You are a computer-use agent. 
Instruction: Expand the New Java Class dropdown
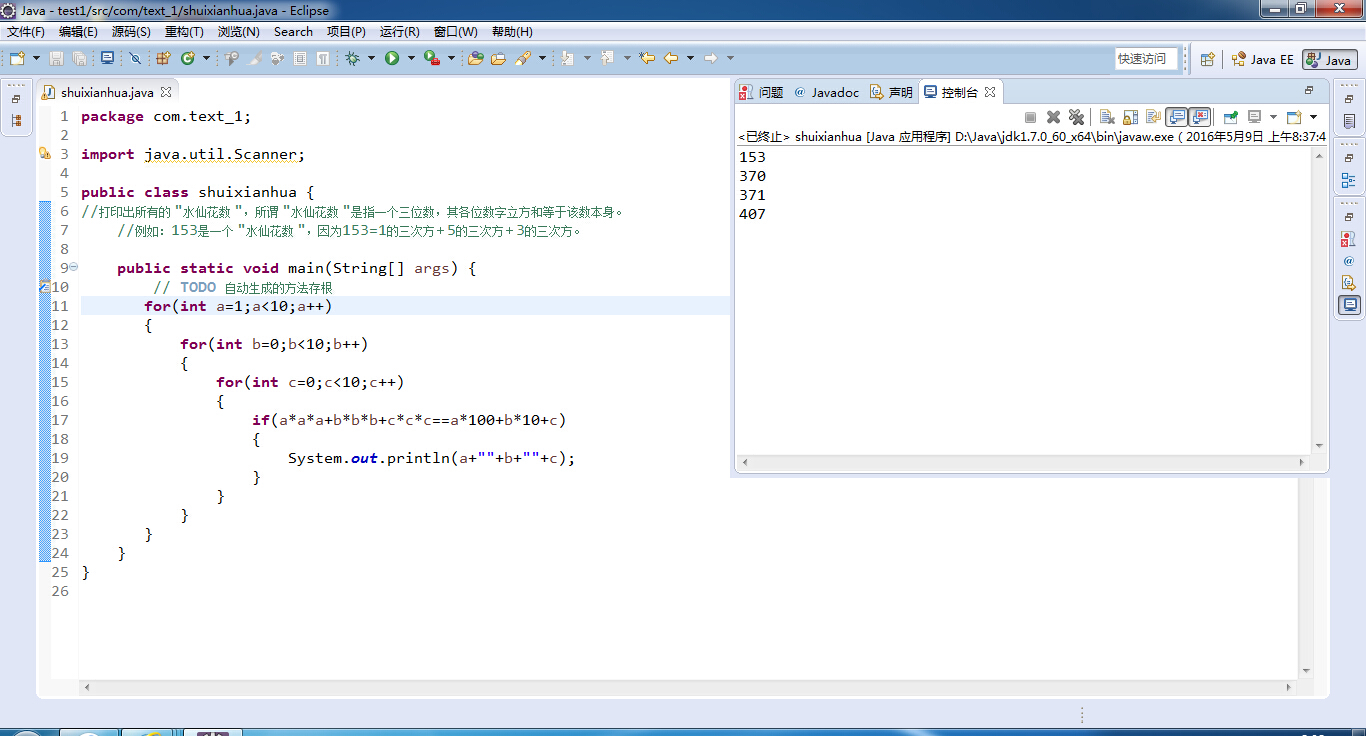click(206, 58)
